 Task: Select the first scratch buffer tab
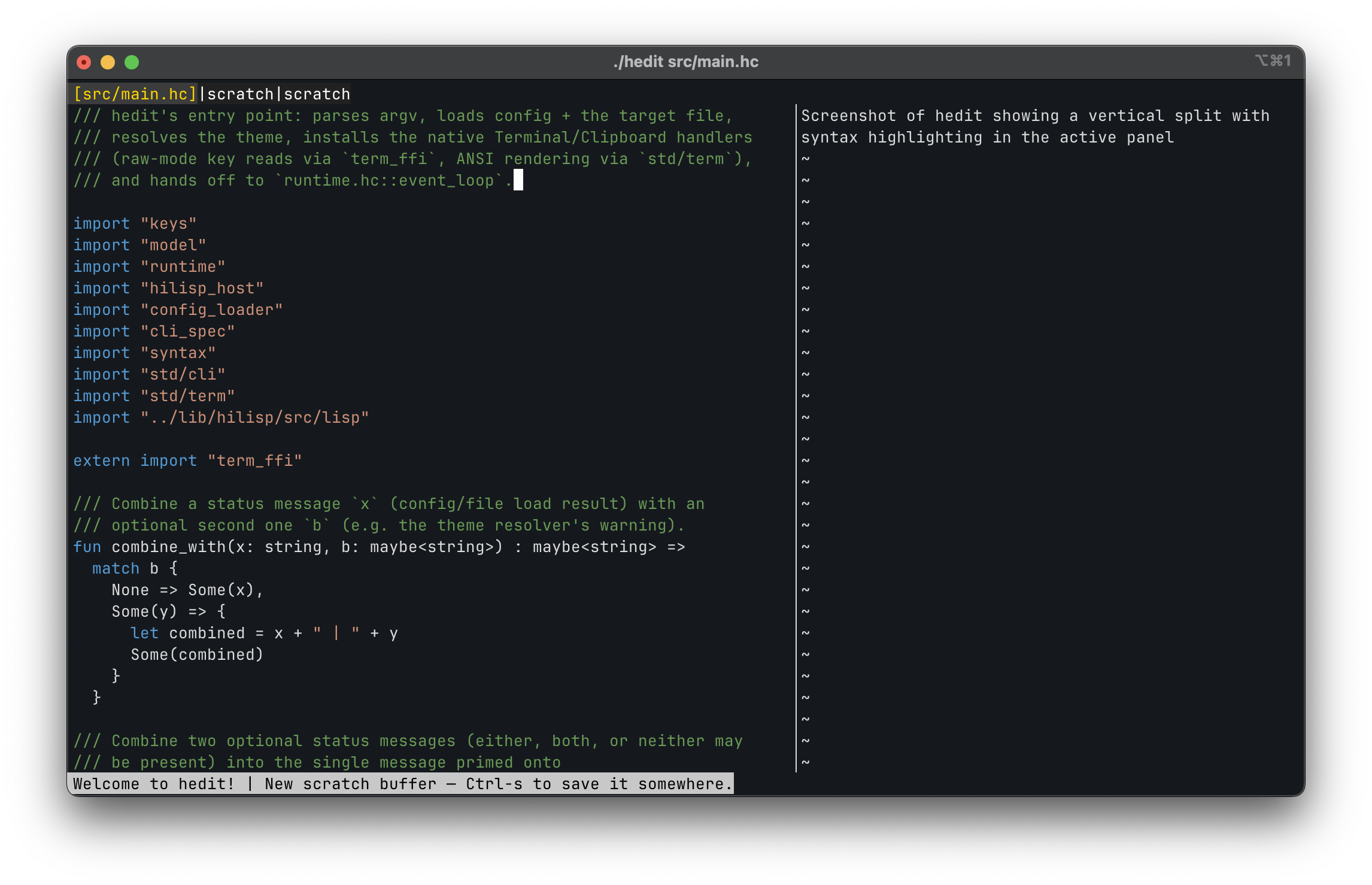coord(240,94)
